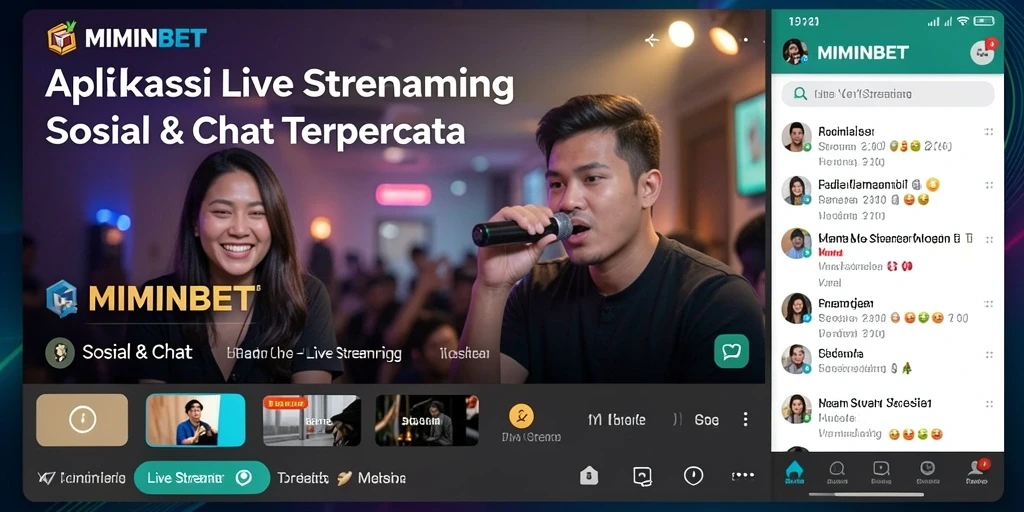The width and height of the screenshot is (1024, 512).
Task: Open the vertical dots menu beside Soe
Action: (x=745, y=419)
